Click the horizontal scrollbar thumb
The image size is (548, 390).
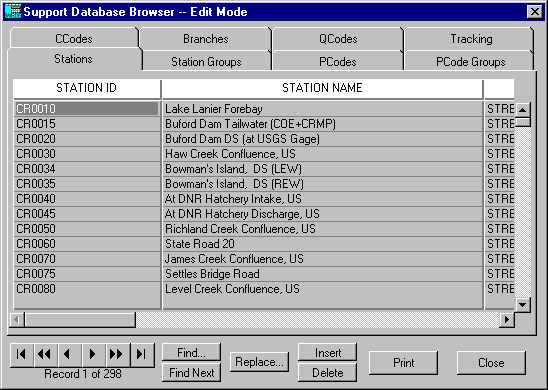tap(80, 319)
